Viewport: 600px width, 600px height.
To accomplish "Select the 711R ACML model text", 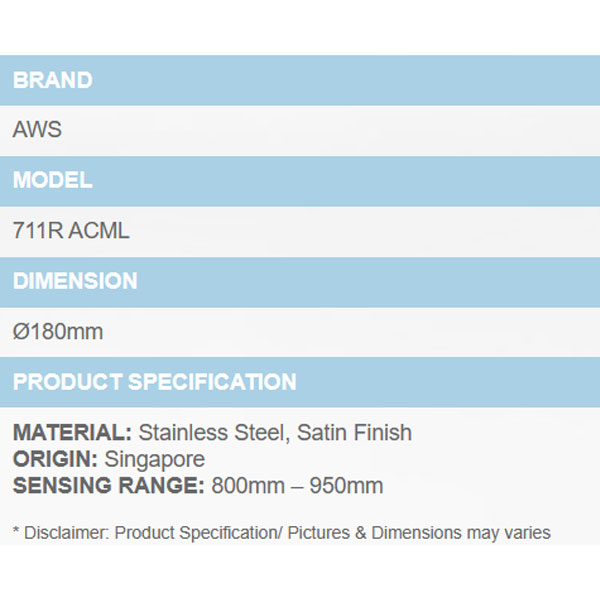I will click(71, 231).
